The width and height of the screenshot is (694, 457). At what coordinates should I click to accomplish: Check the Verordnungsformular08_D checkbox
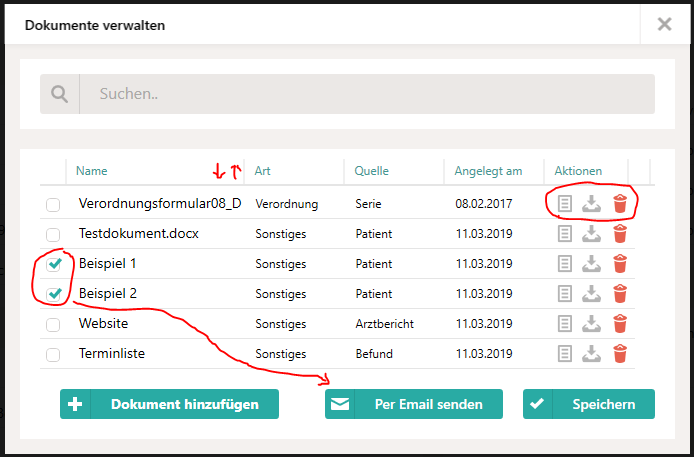coord(53,205)
